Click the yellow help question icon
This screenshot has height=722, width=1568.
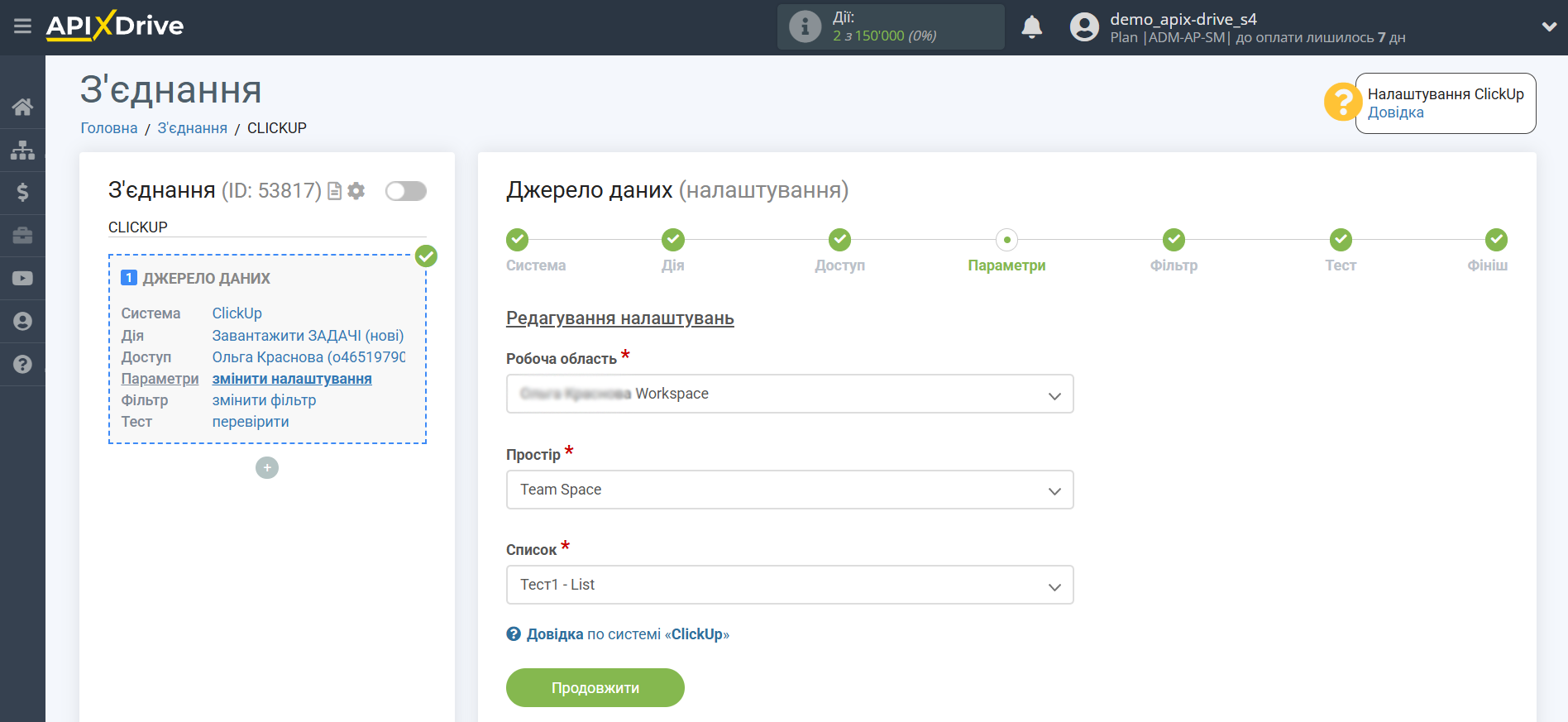tap(1341, 103)
